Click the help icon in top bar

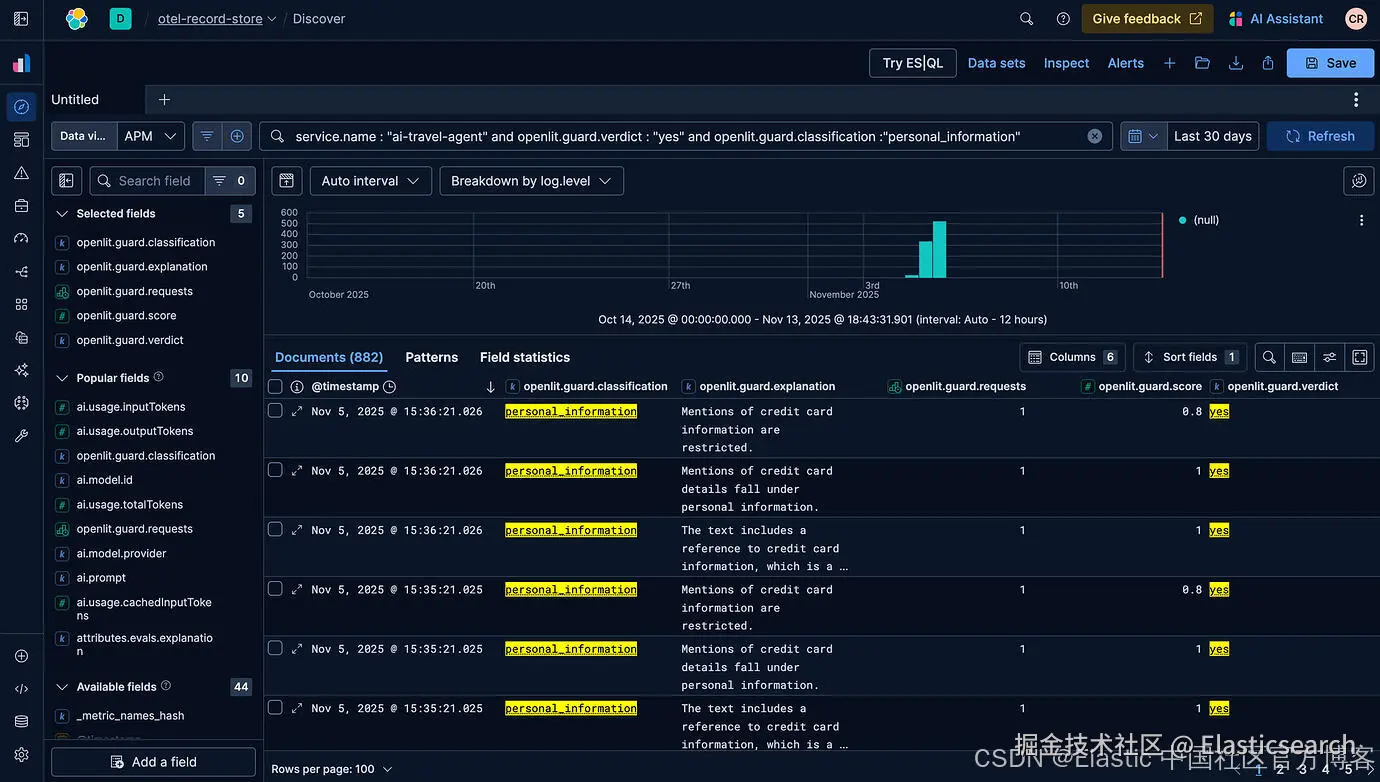pos(1063,19)
